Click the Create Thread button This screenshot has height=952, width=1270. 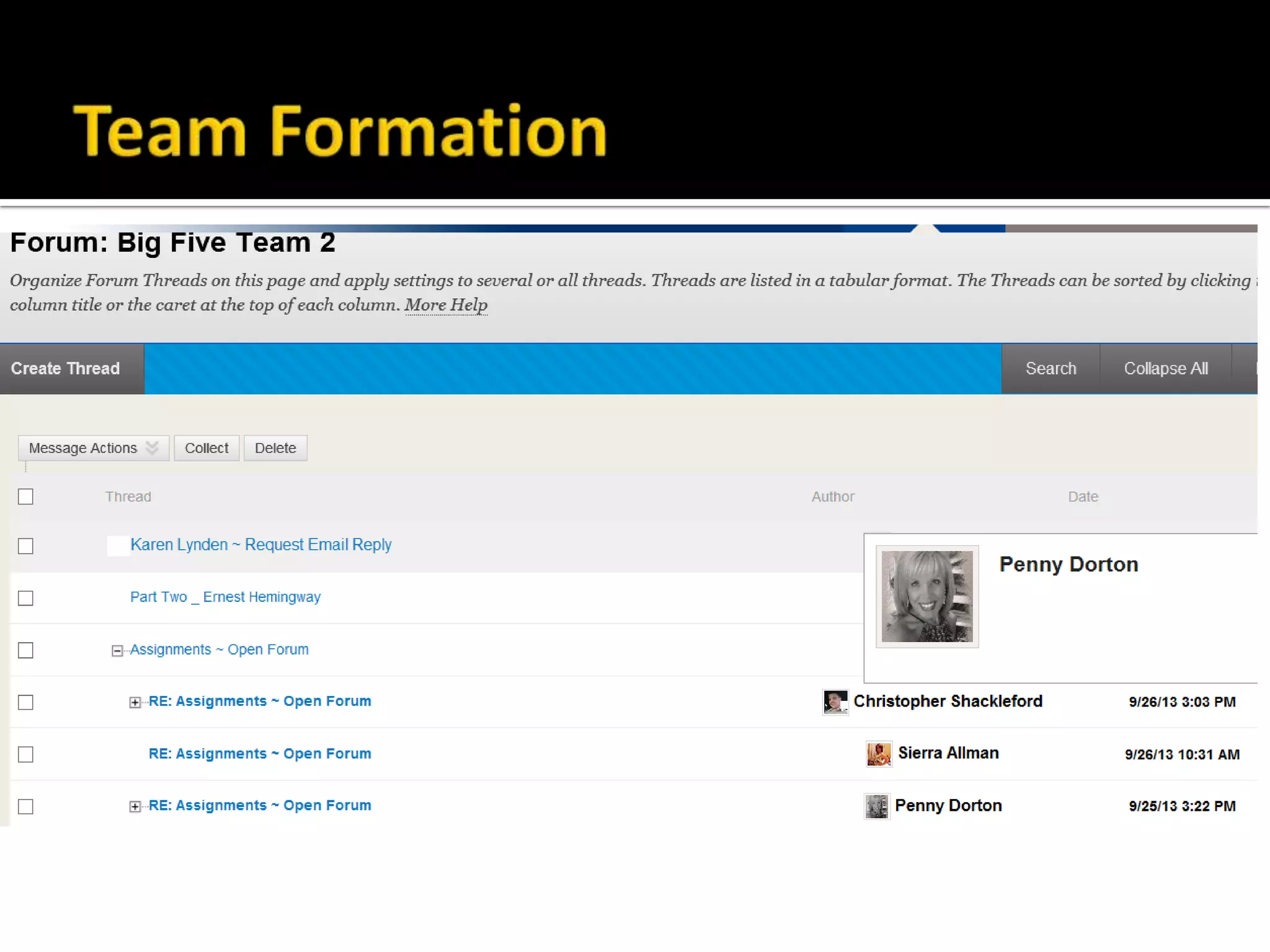point(66,369)
